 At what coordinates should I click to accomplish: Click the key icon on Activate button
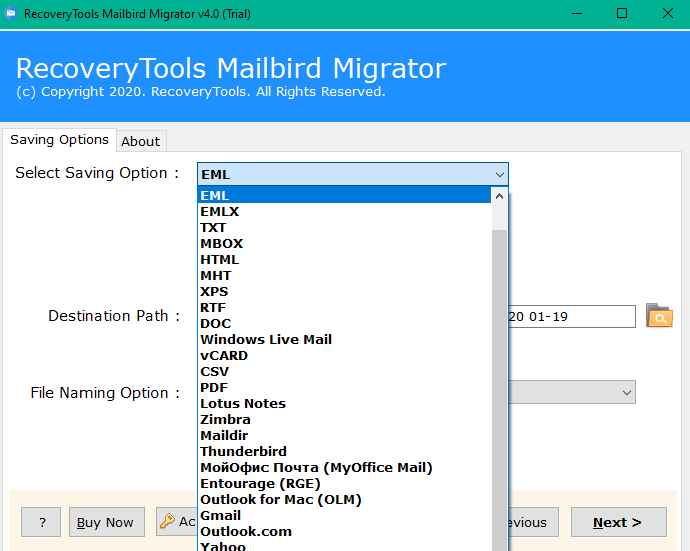(168, 522)
